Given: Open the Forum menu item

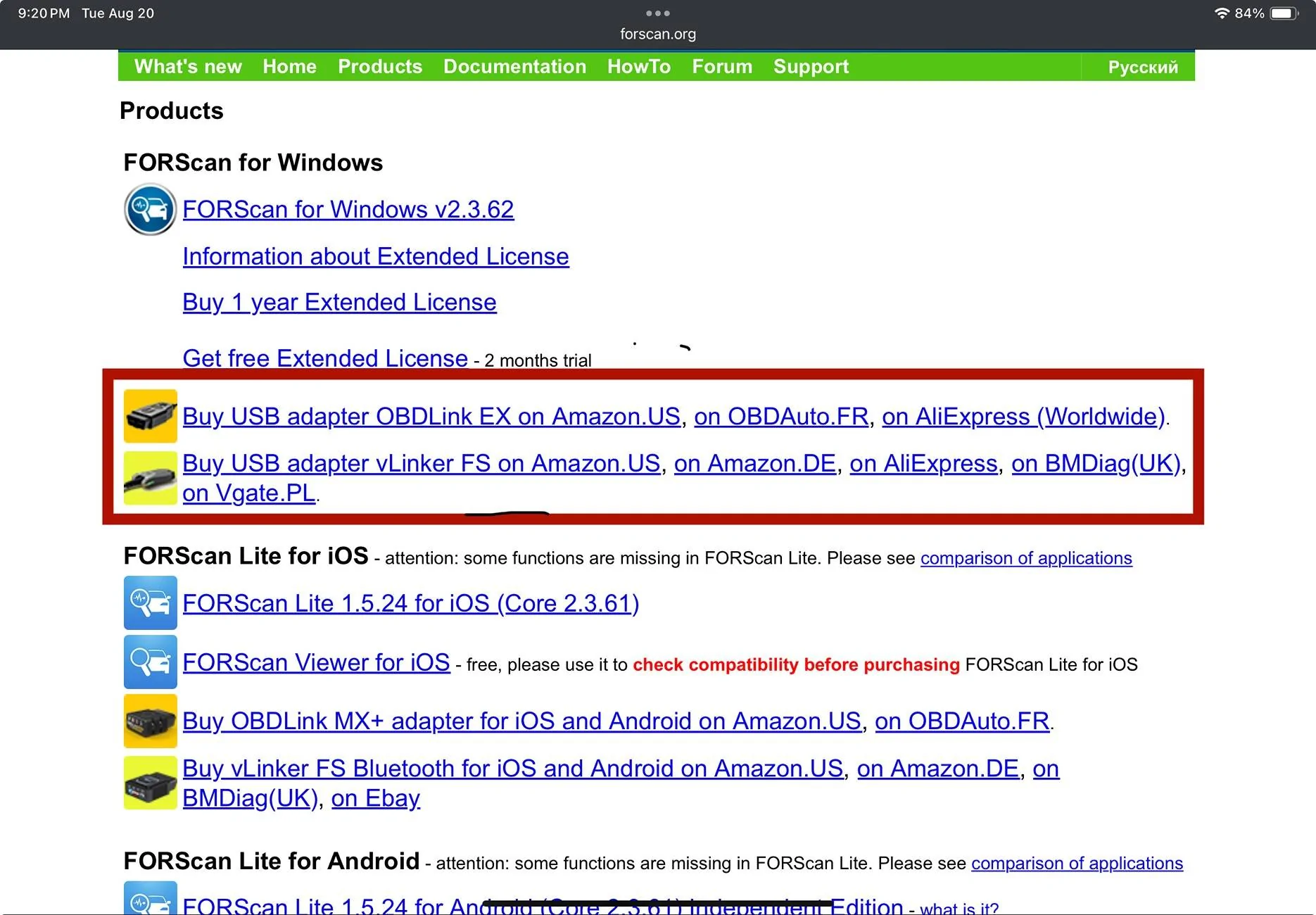Looking at the screenshot, I should click(x=722, y=66).
